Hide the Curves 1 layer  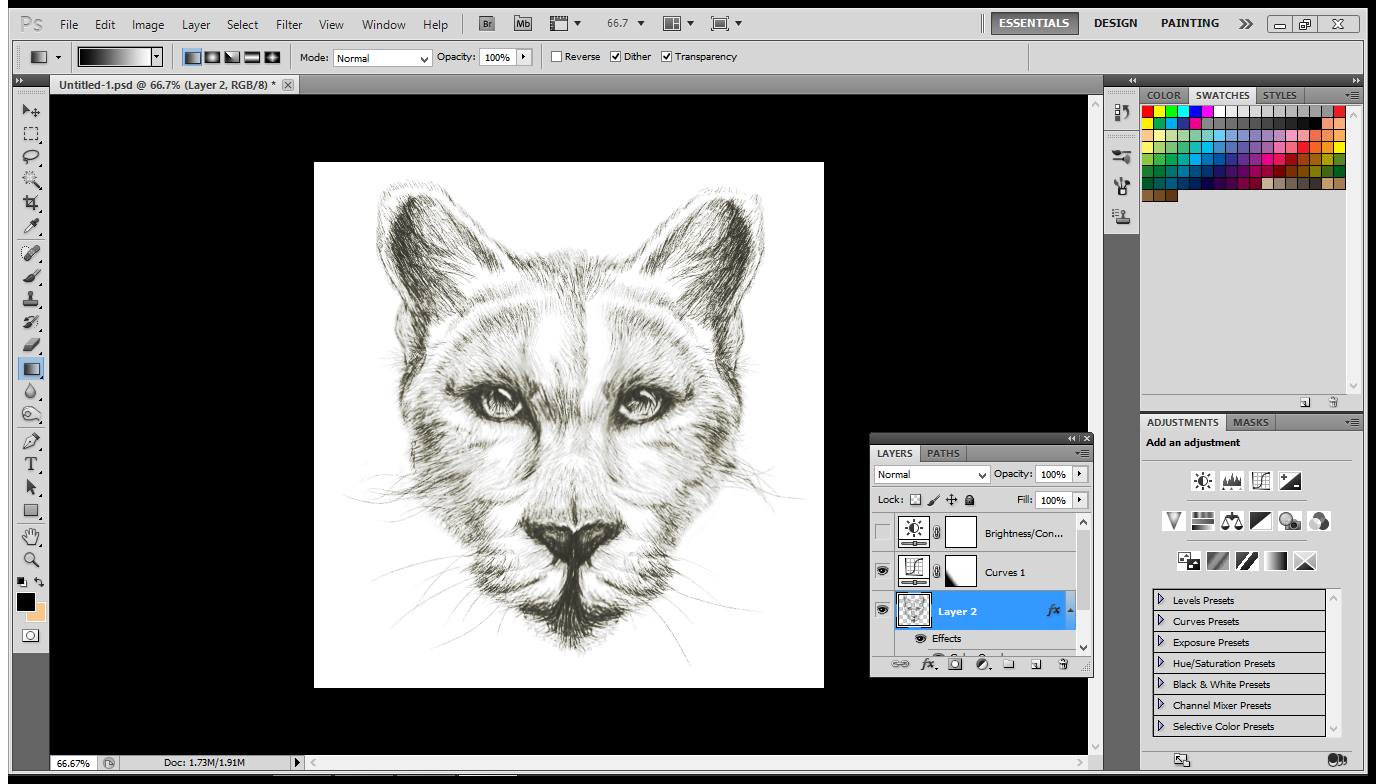pyautogui.click(x=882, y=572)
